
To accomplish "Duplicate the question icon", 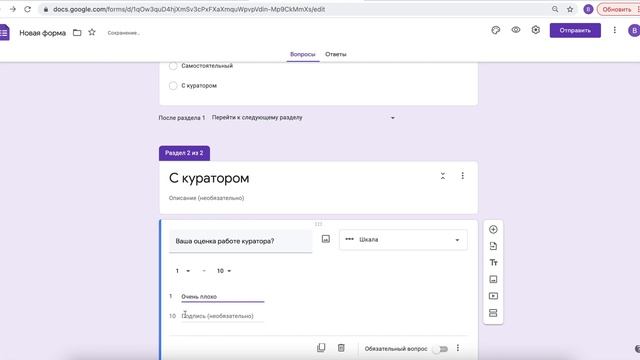I will [x=321, y=348].
